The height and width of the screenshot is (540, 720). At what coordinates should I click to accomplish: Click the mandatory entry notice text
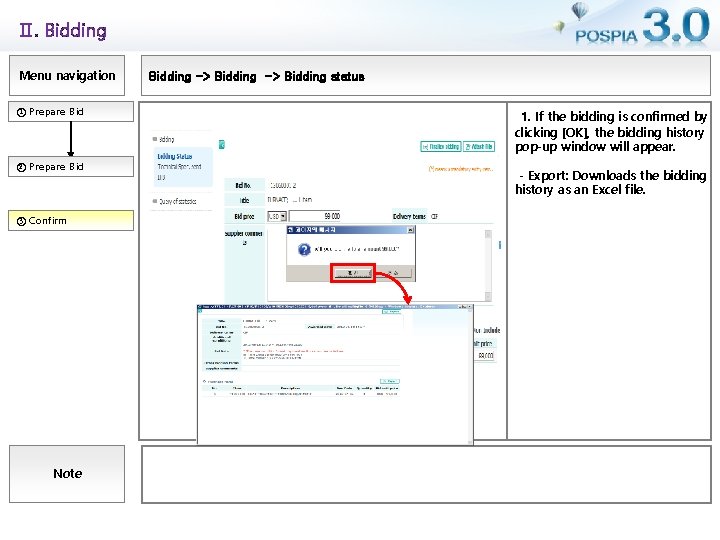click(461, 169)
